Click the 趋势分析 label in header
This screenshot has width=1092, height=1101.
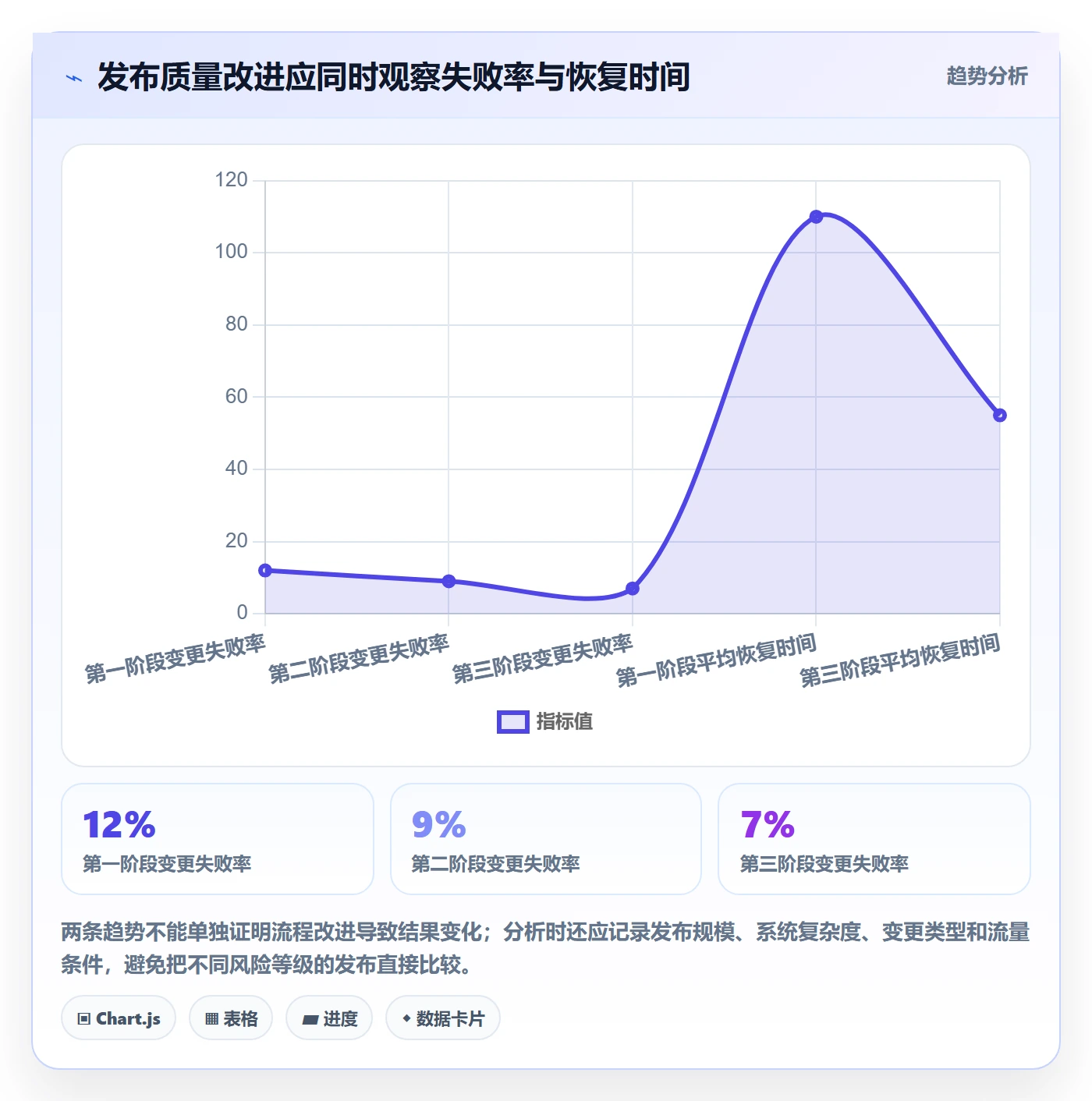tap(987, 76)
